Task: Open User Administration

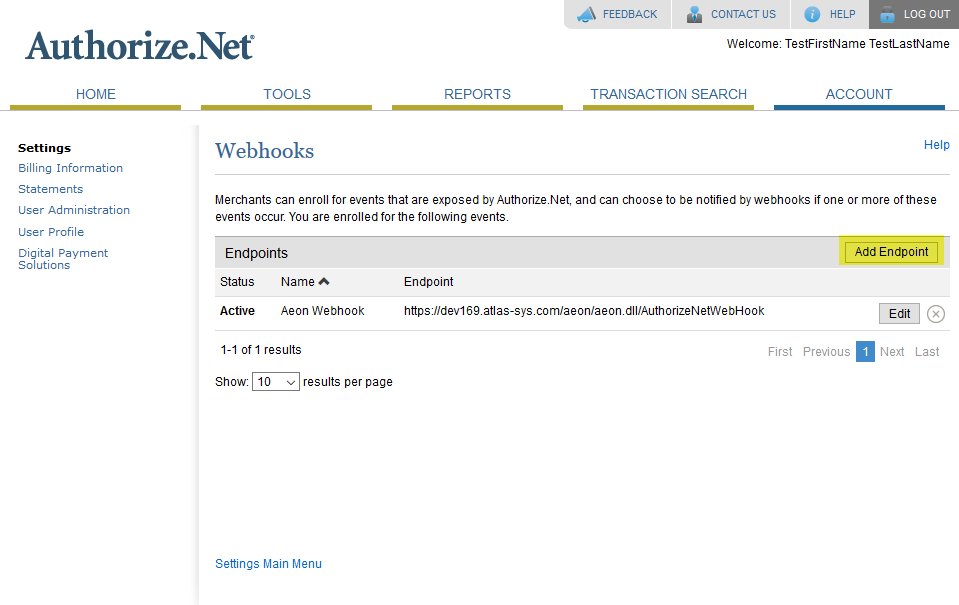Action: coord(74,210)
